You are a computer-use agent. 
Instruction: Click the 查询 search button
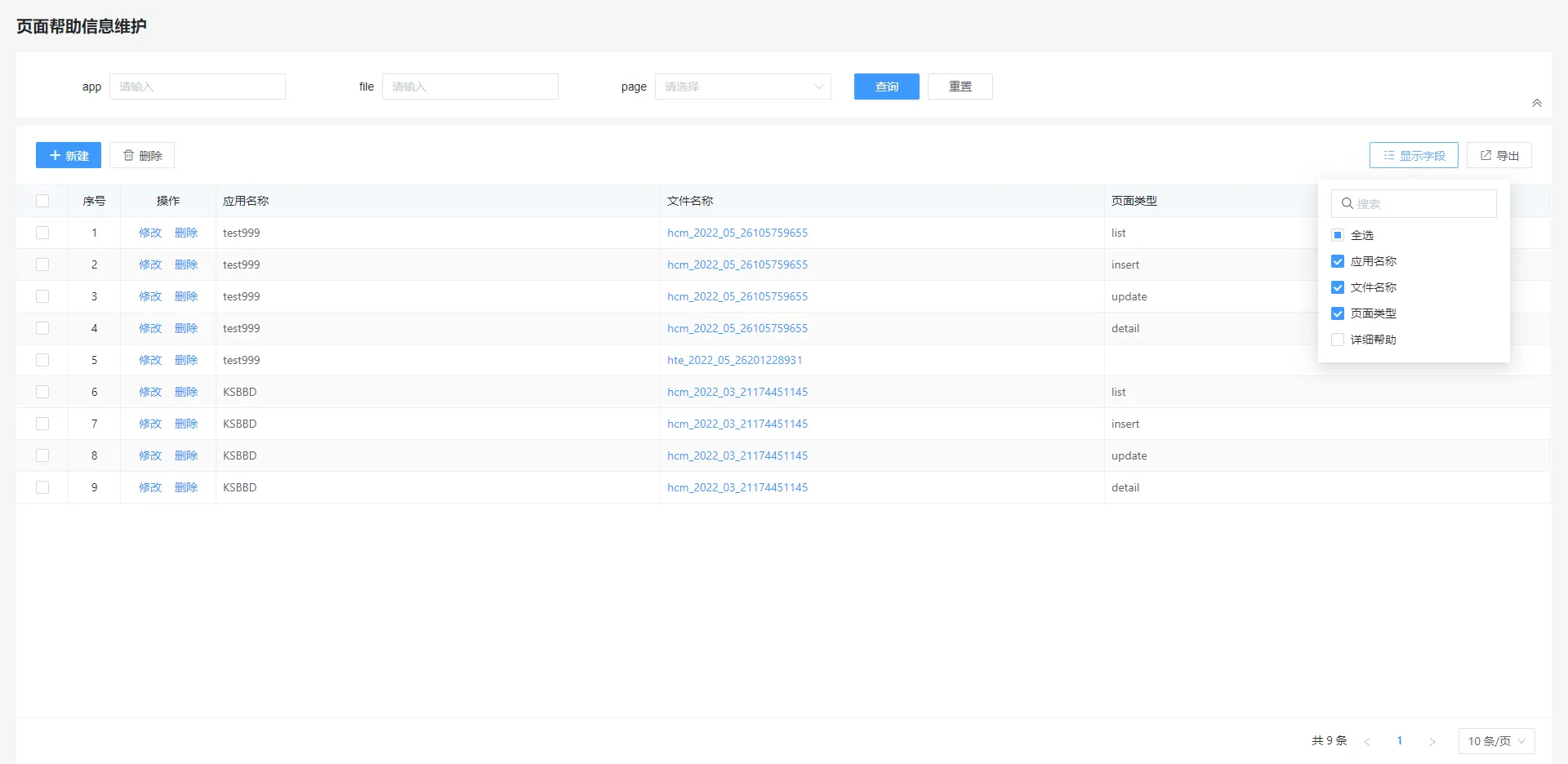pyautogui.click(x=886, y=87)
